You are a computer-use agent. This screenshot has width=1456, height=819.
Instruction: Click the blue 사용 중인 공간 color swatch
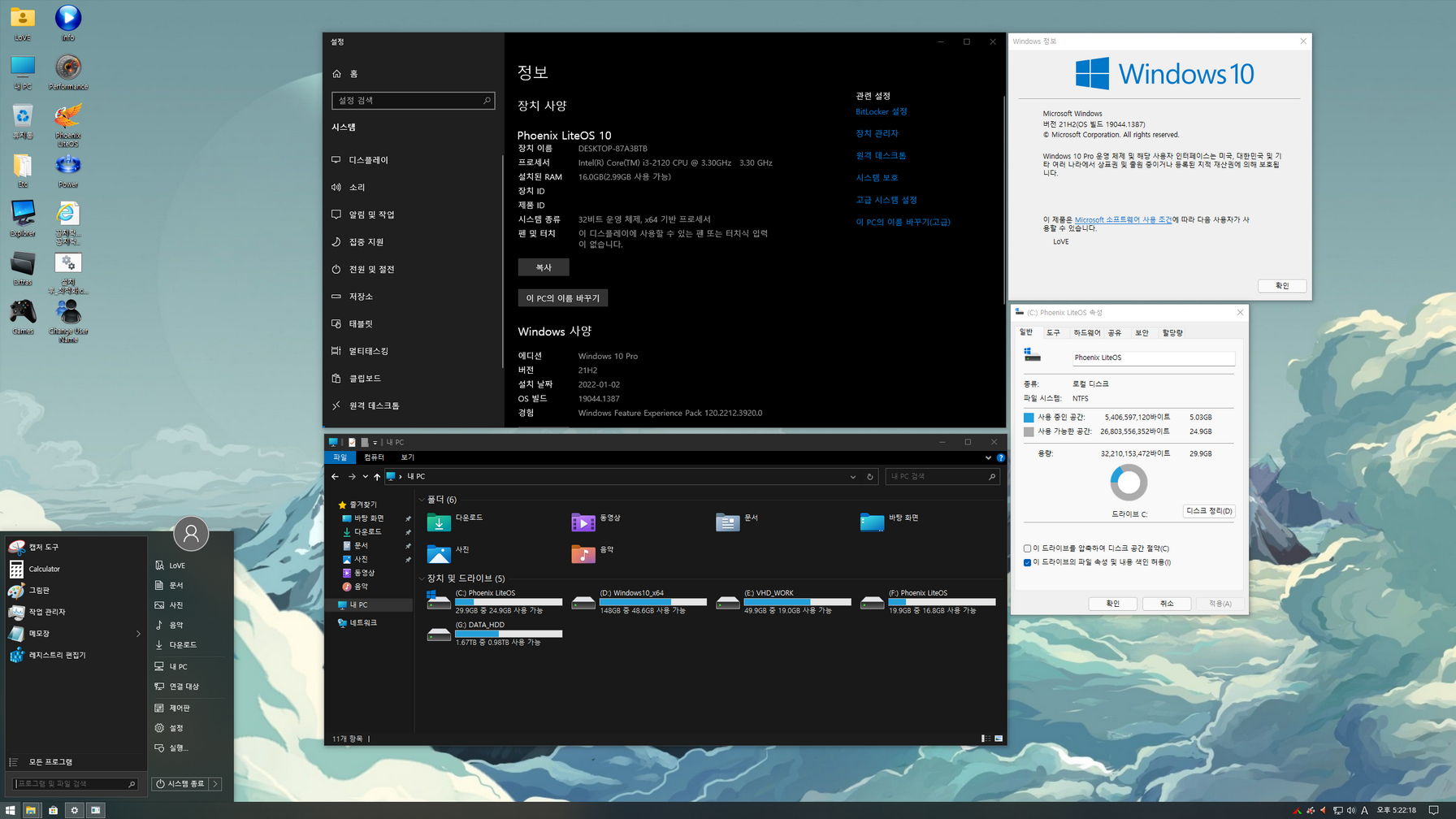pyautogui.click(x=1028, y=418)
